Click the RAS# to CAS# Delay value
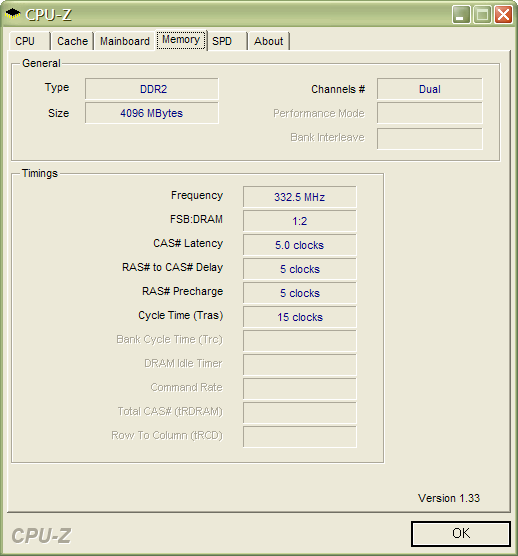Viewport: 518px width, 556px height. pyautogui.click(x=300, y=269)
